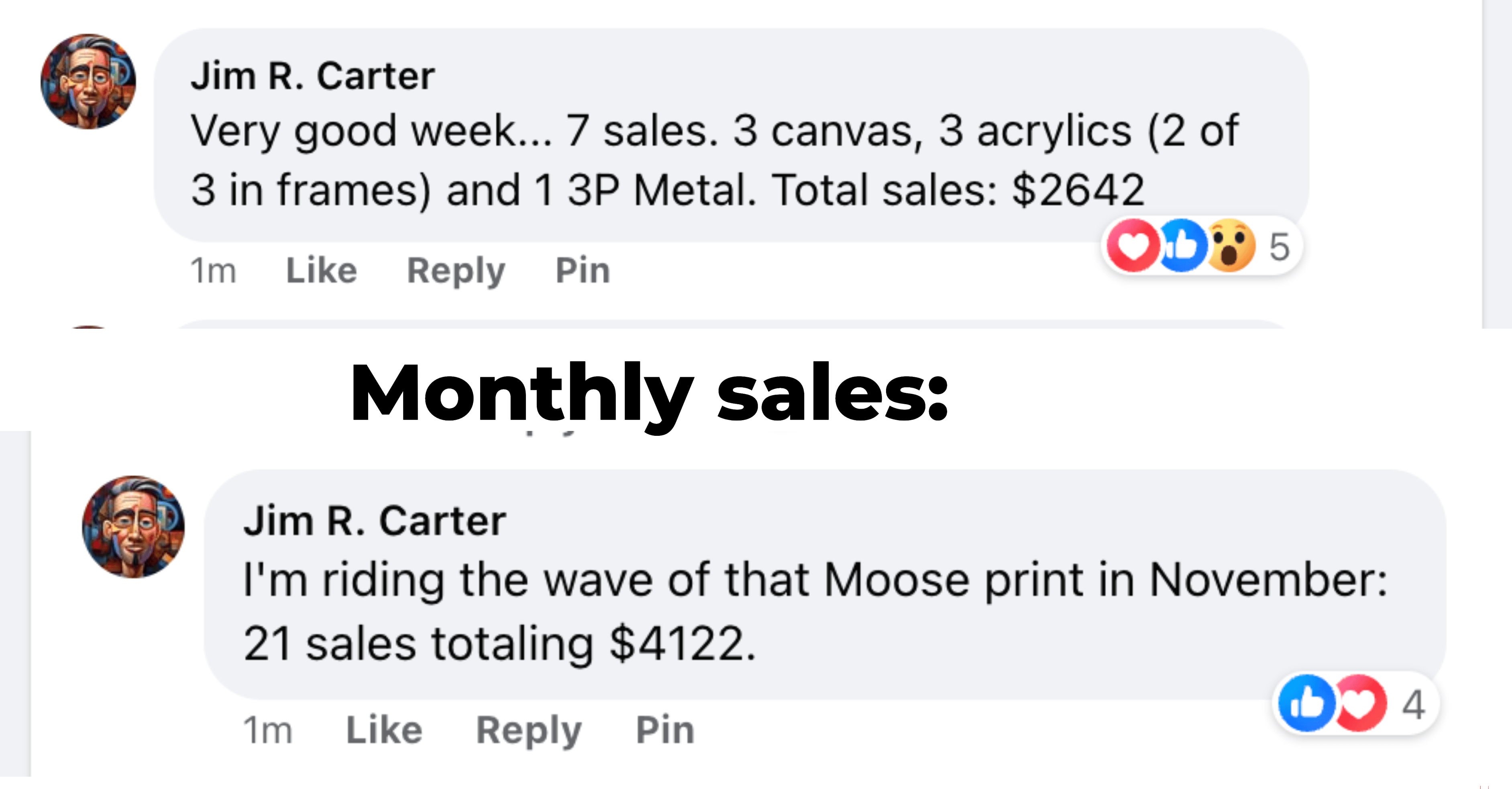Viewport: 1512px width, 789px height.
Task: Open Jim R. Carter avatar on bottom comment
Action: 133,526
